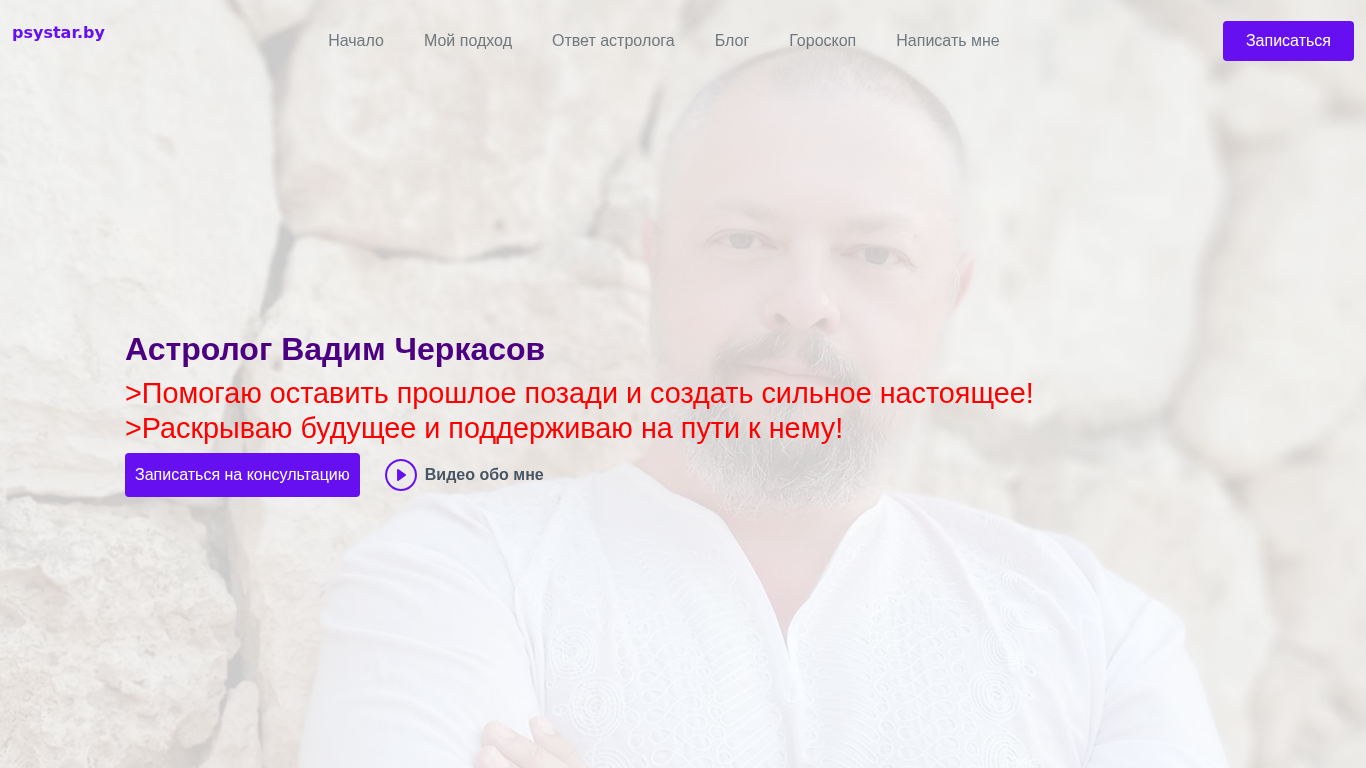
Task: Open Написать мне contact link
Action: [948, 41]
